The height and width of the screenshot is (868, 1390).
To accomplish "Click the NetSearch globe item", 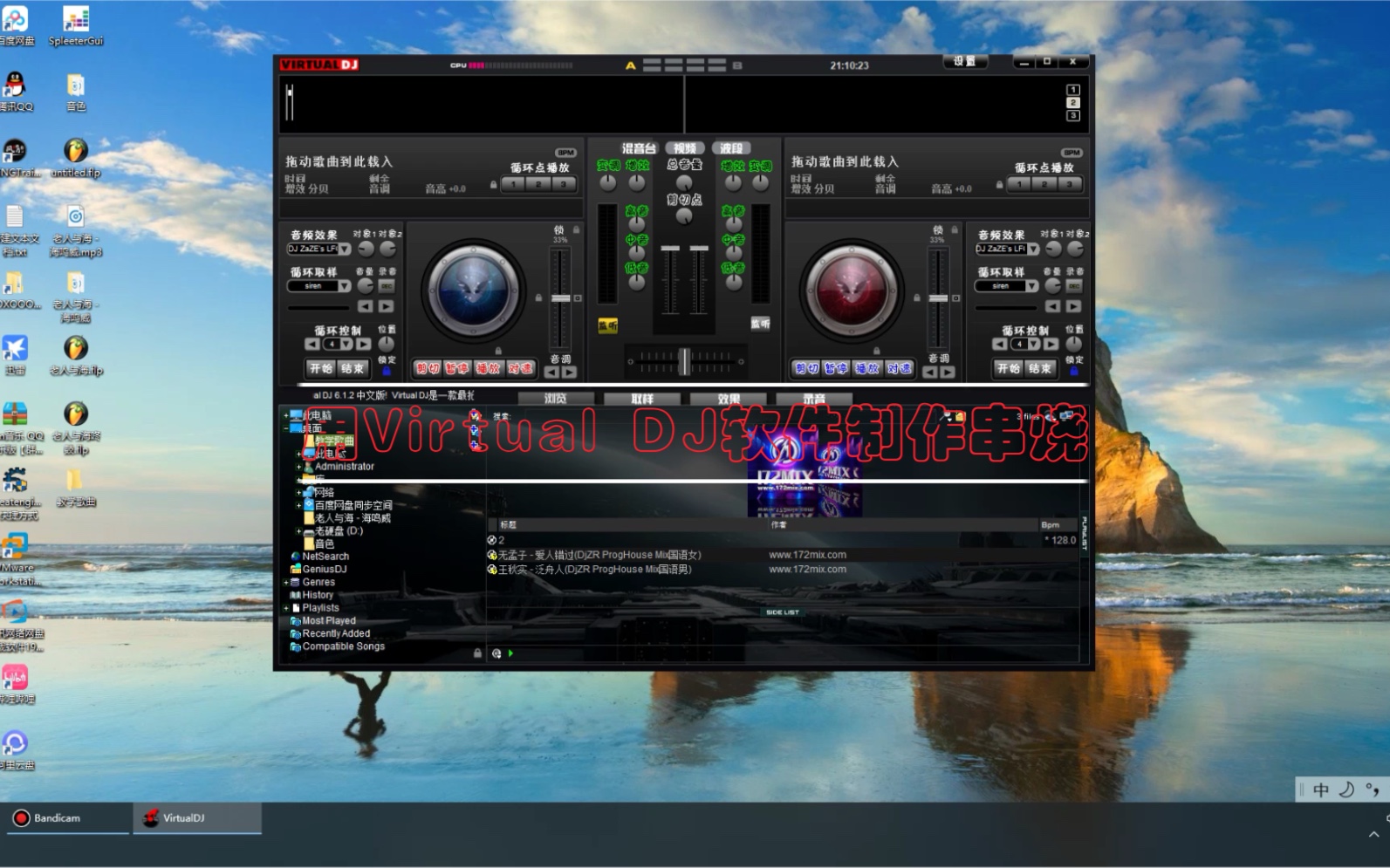I will point(319,557).
